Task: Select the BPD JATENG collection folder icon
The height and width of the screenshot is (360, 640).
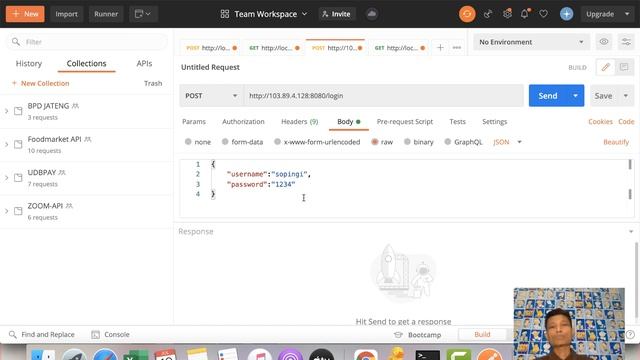Action: pos(18,111)
